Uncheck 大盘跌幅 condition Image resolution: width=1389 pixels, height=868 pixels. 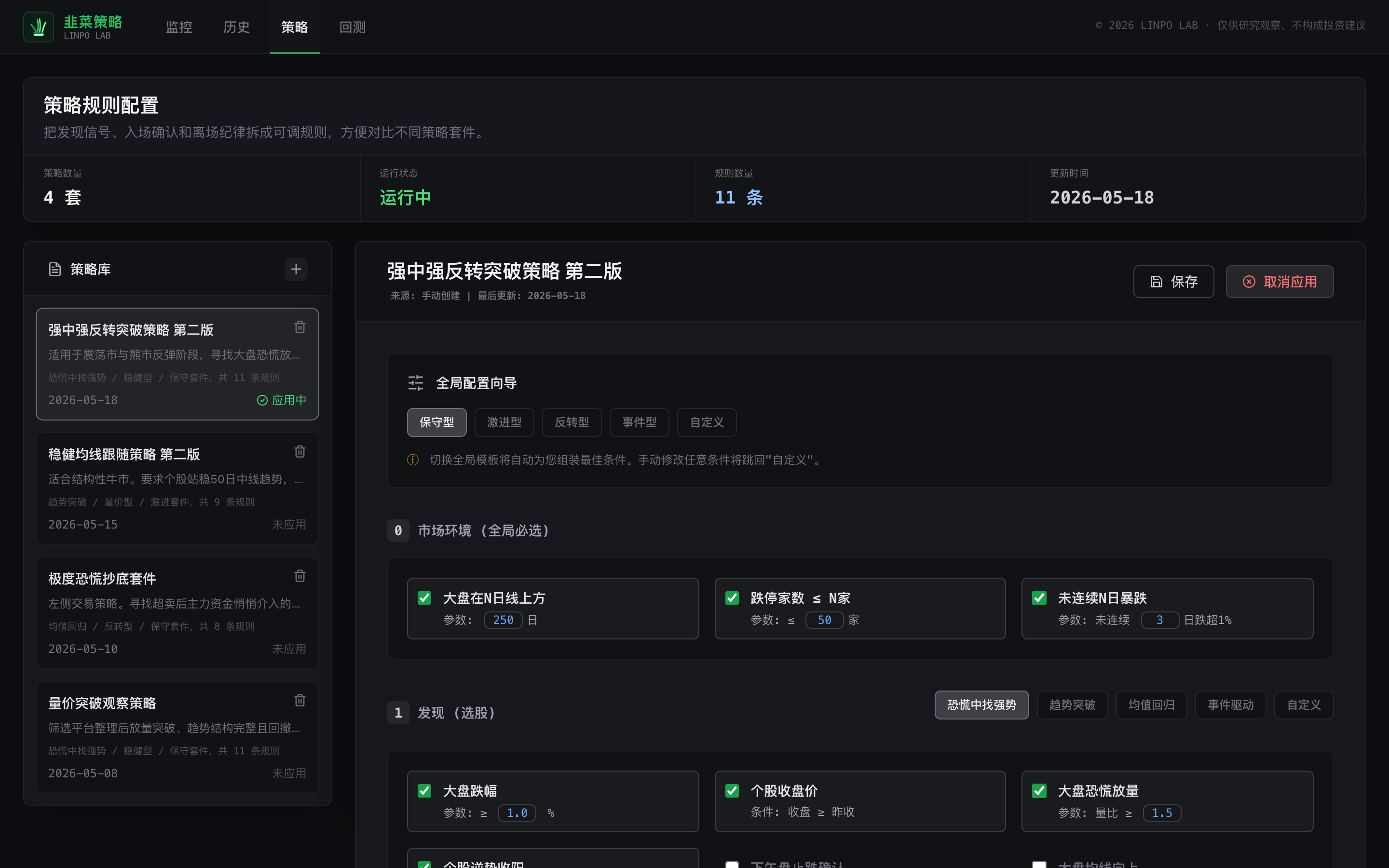tap(424, 791)
